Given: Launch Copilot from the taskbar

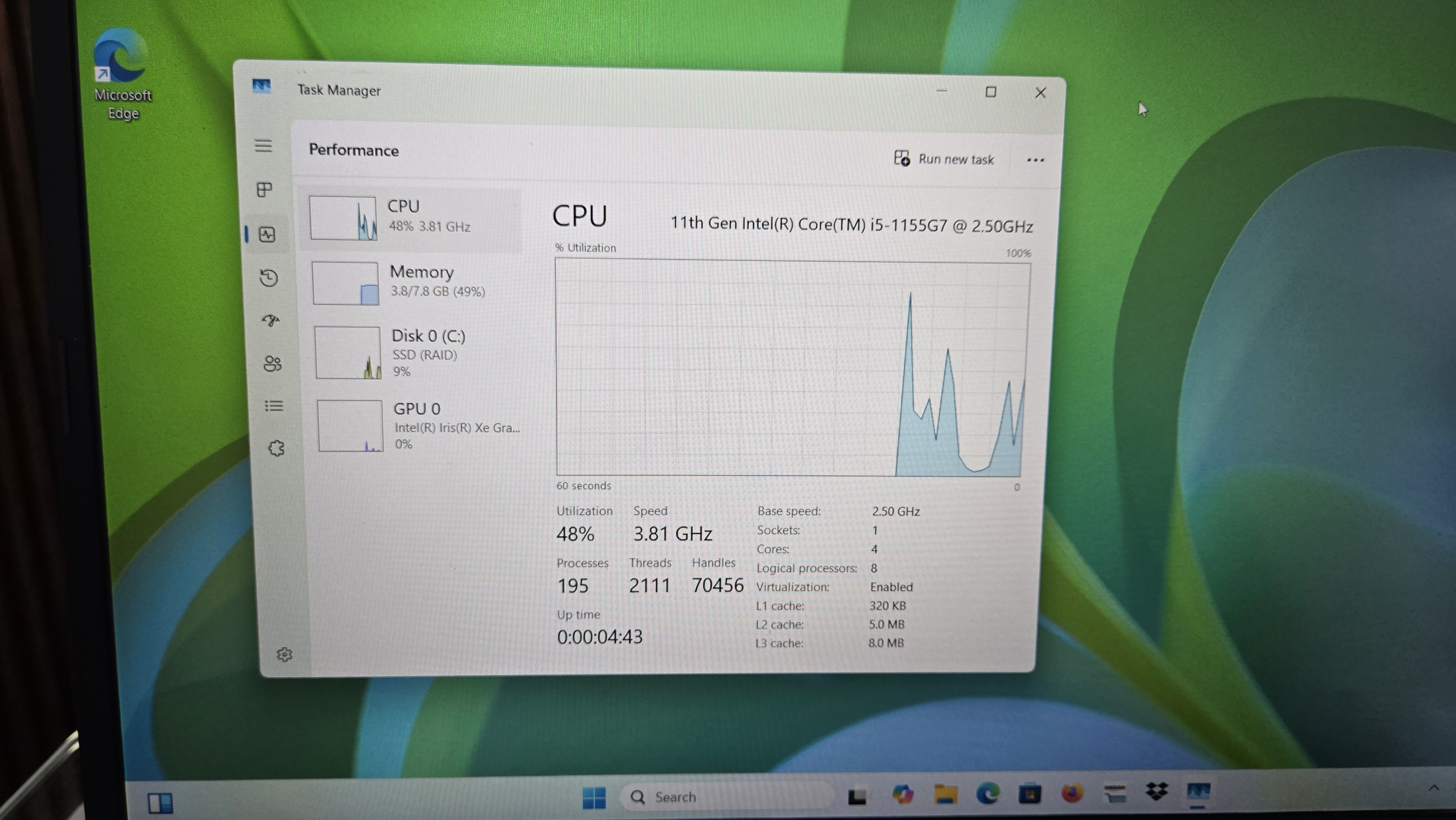Looking at the screenshot, I should (x=903, y=795).
